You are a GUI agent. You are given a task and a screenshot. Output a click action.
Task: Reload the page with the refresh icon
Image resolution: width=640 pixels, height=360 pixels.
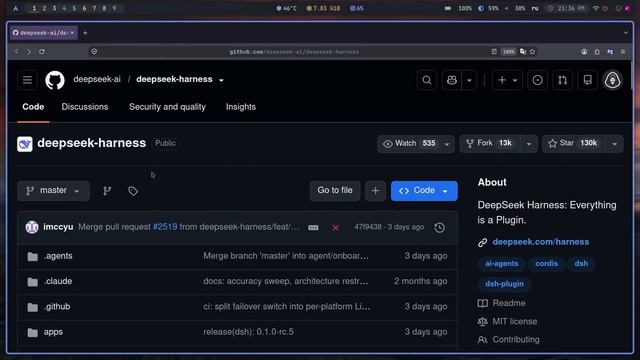pyautogui.click(x=42, y=51)
